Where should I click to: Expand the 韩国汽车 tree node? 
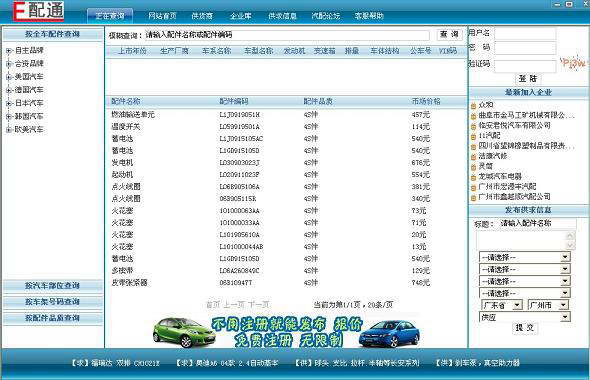(9, 117)
